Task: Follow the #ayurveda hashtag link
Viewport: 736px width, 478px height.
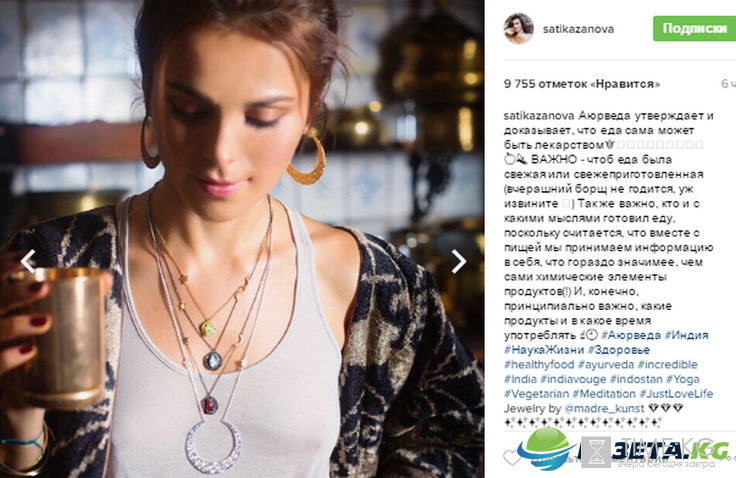Action: click(x=606, y=364)
